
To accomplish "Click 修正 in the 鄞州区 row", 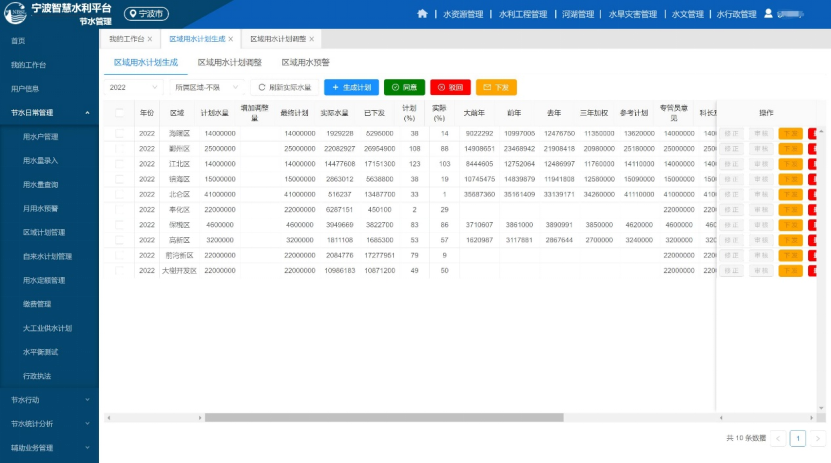I will (731, 149).
